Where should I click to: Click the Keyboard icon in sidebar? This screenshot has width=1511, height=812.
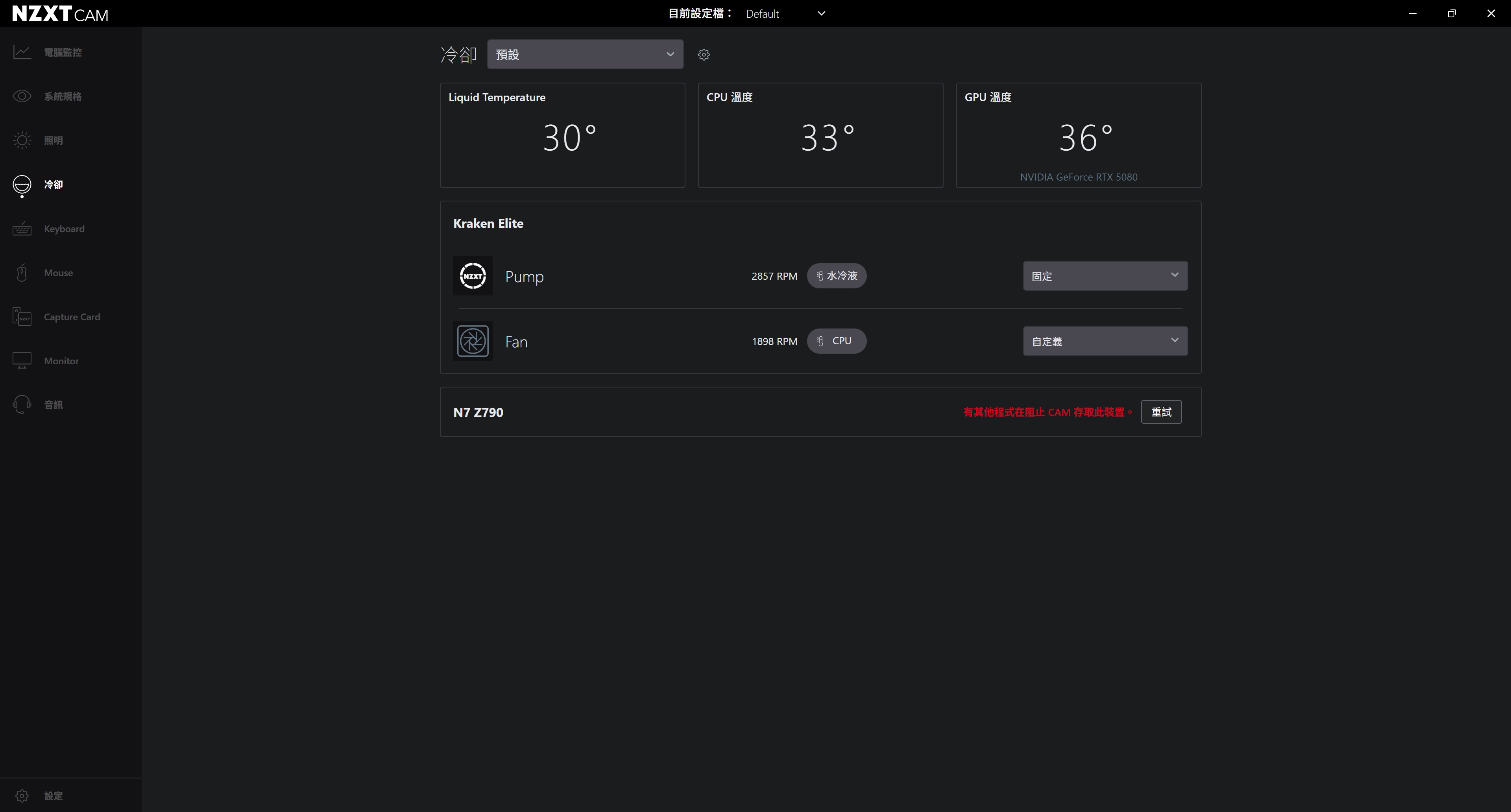22,229
